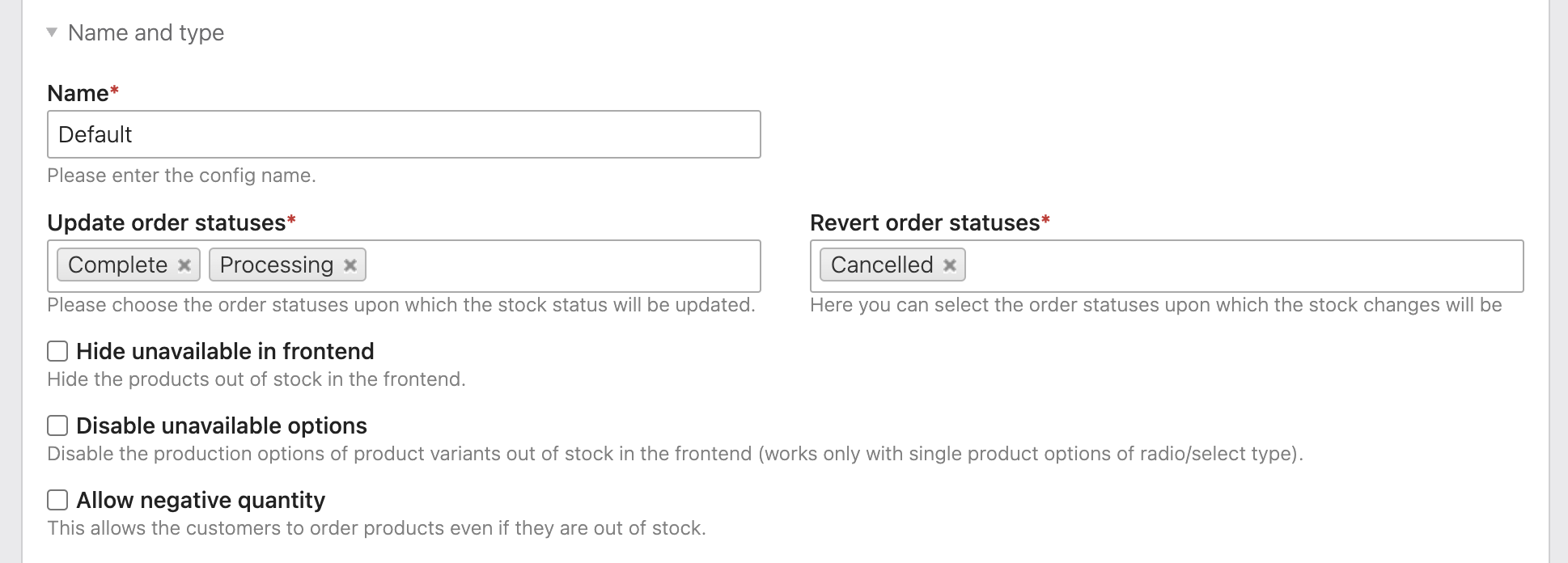1568x563 pixels.
Task: Click the Update order statuses label
Action: click(166, 222)
